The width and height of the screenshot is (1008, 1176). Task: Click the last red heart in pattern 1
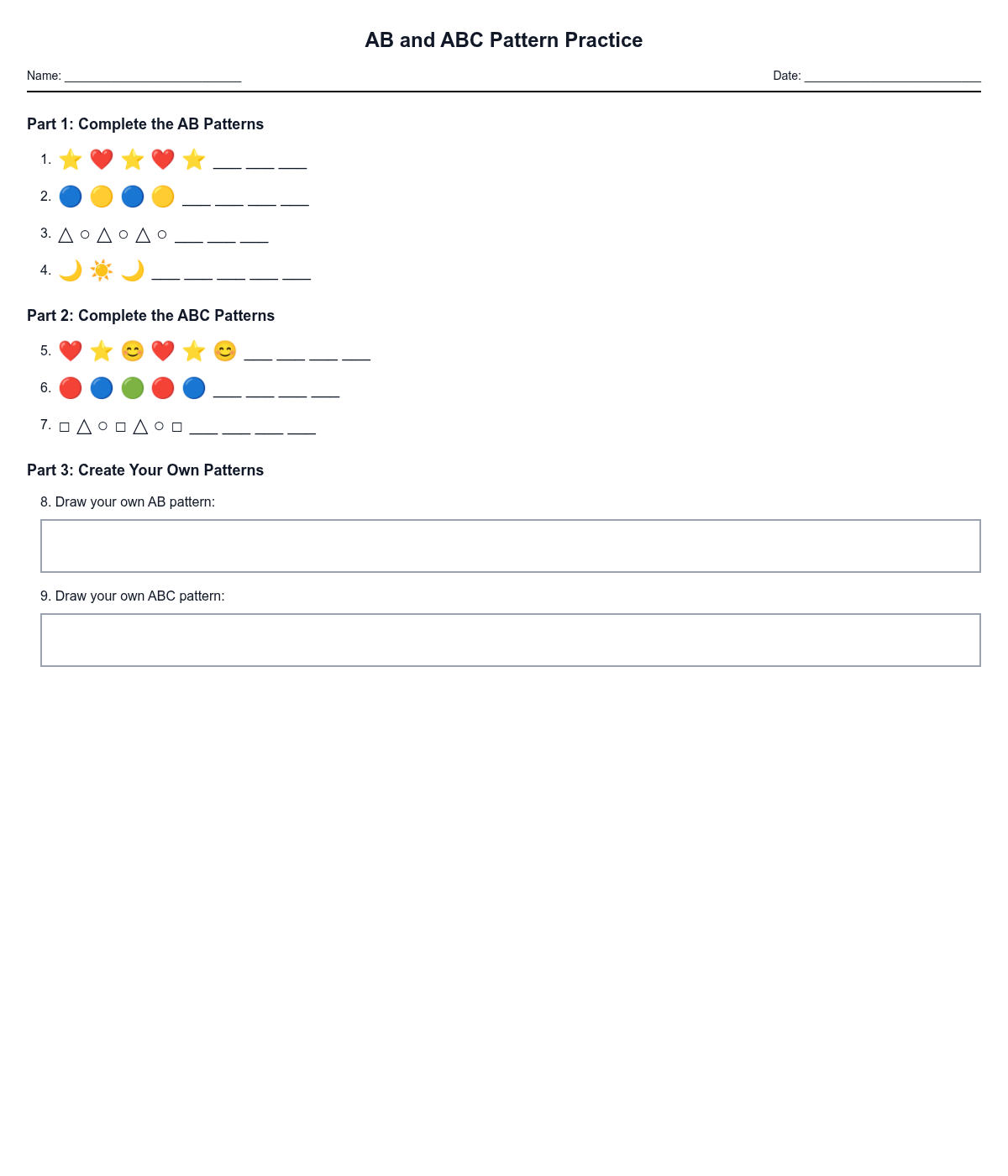pos(163,160)
